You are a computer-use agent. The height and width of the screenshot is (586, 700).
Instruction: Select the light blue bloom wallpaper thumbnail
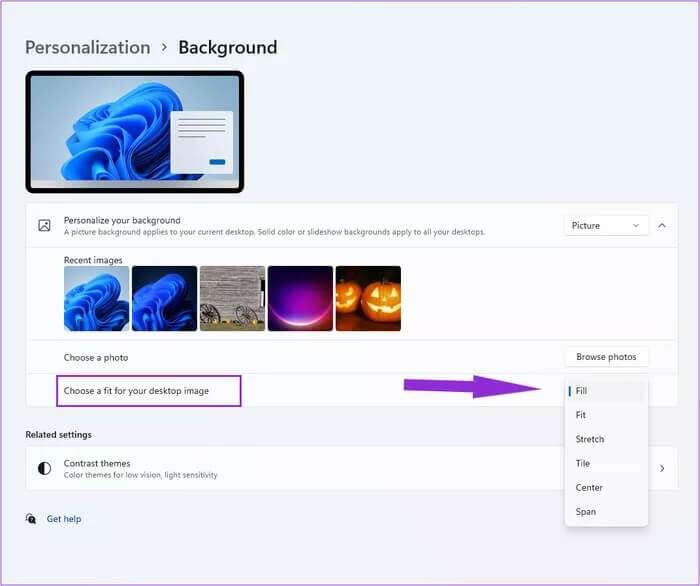pyautogui.click(x=96, y=298)
